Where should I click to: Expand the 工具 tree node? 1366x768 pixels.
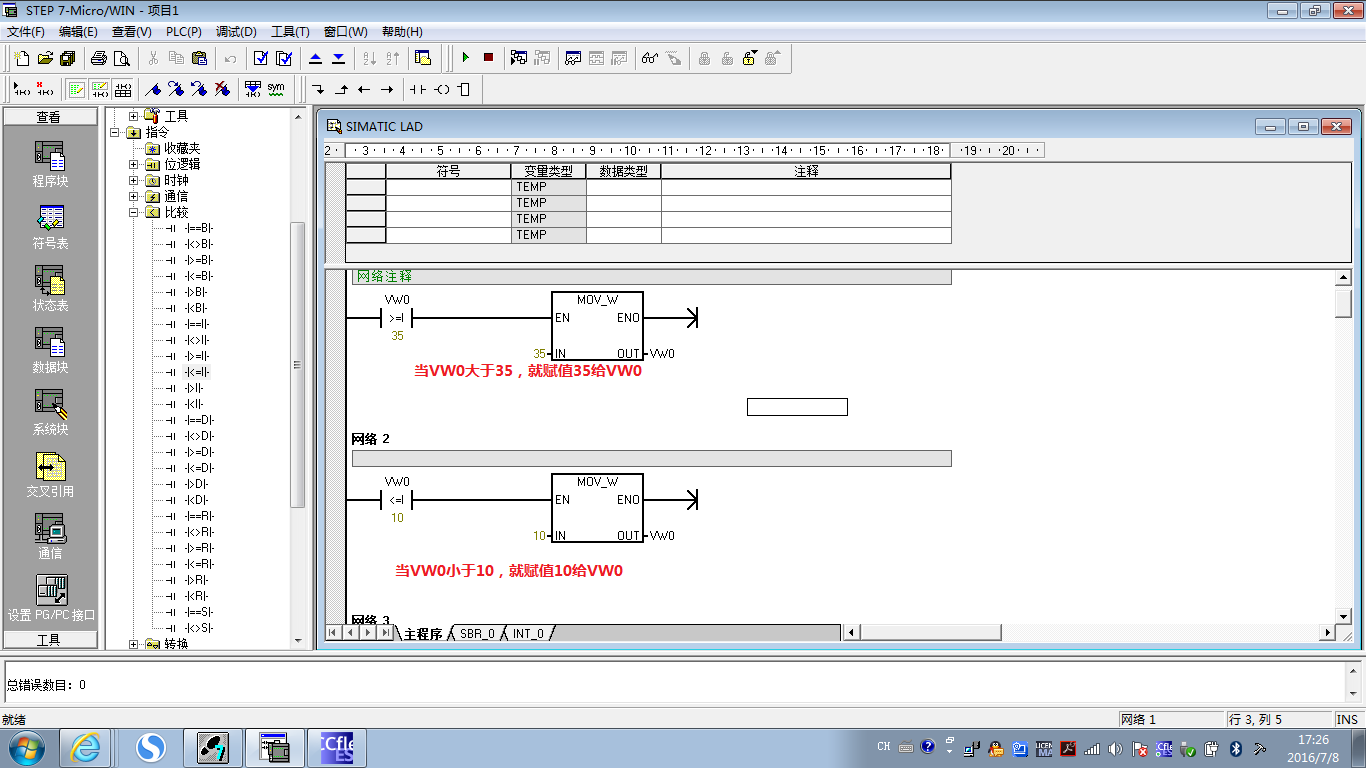click(x=134, y=116)
